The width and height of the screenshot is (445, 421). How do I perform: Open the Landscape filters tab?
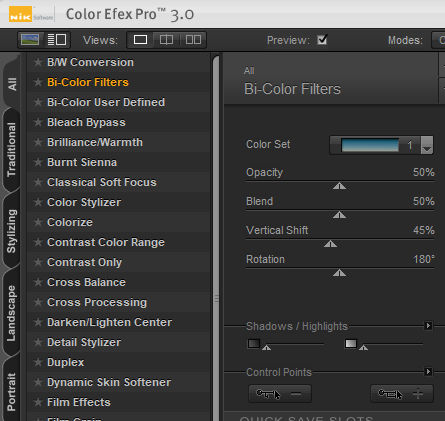click(x=12, y=313)
